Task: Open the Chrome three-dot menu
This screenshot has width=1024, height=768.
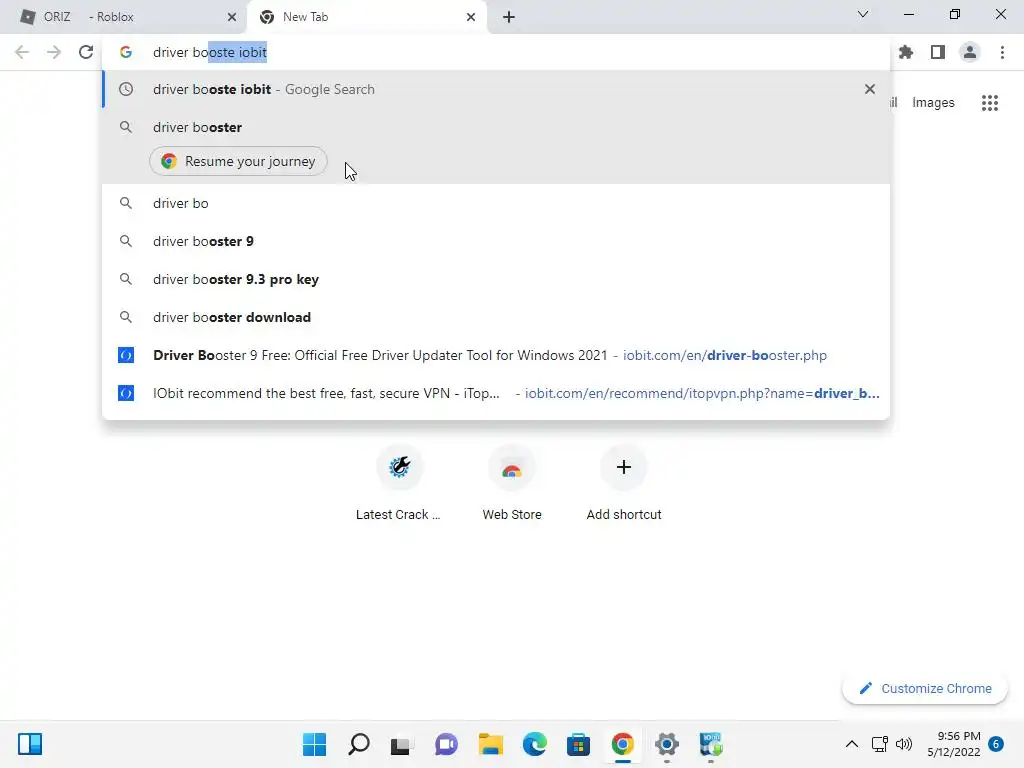Action: [1002, 52]
